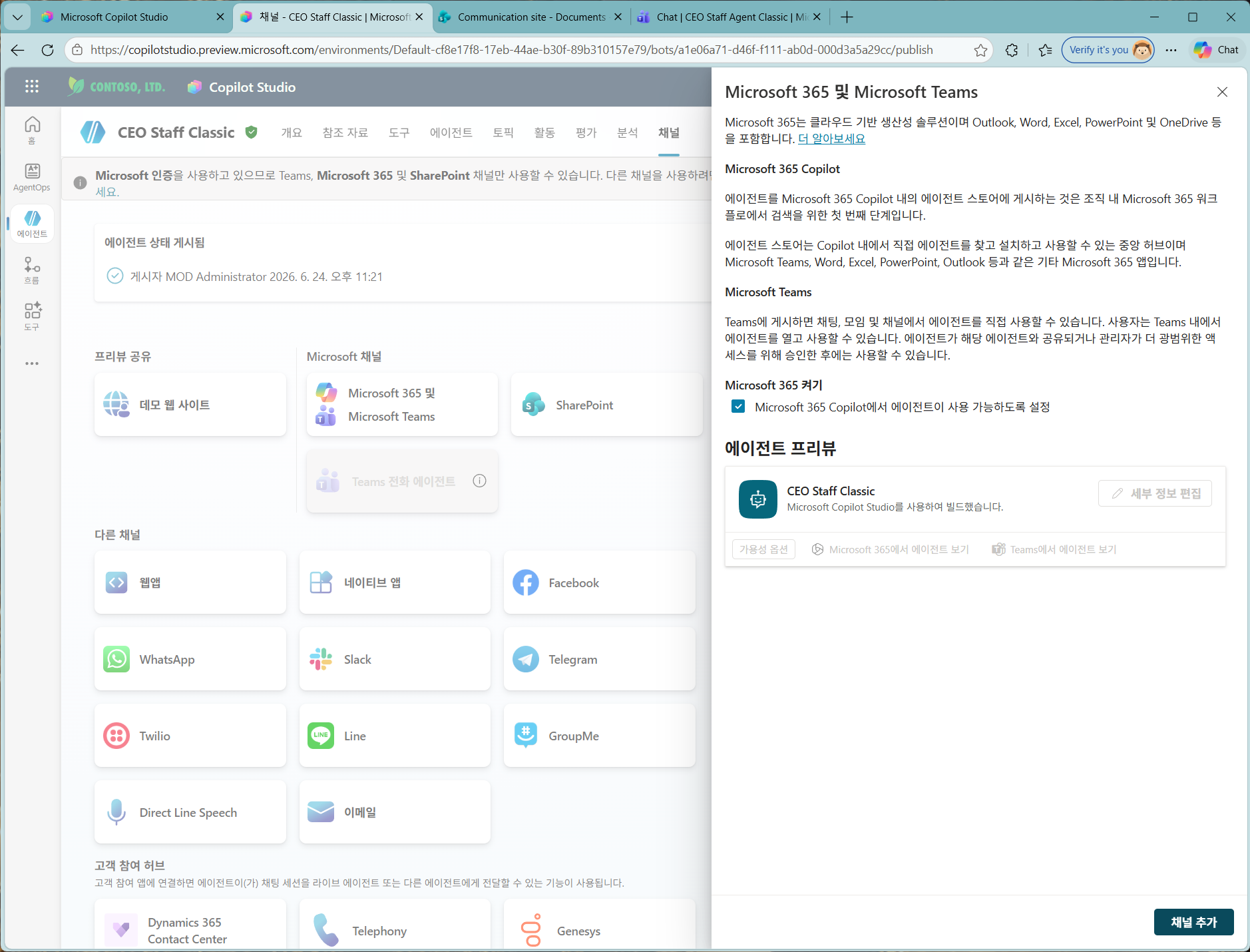The height and width of the screenshot is (952, 1250).
Task: Switch to Microsoft Copilot Studio browser tab
Action: coord(133,17)
